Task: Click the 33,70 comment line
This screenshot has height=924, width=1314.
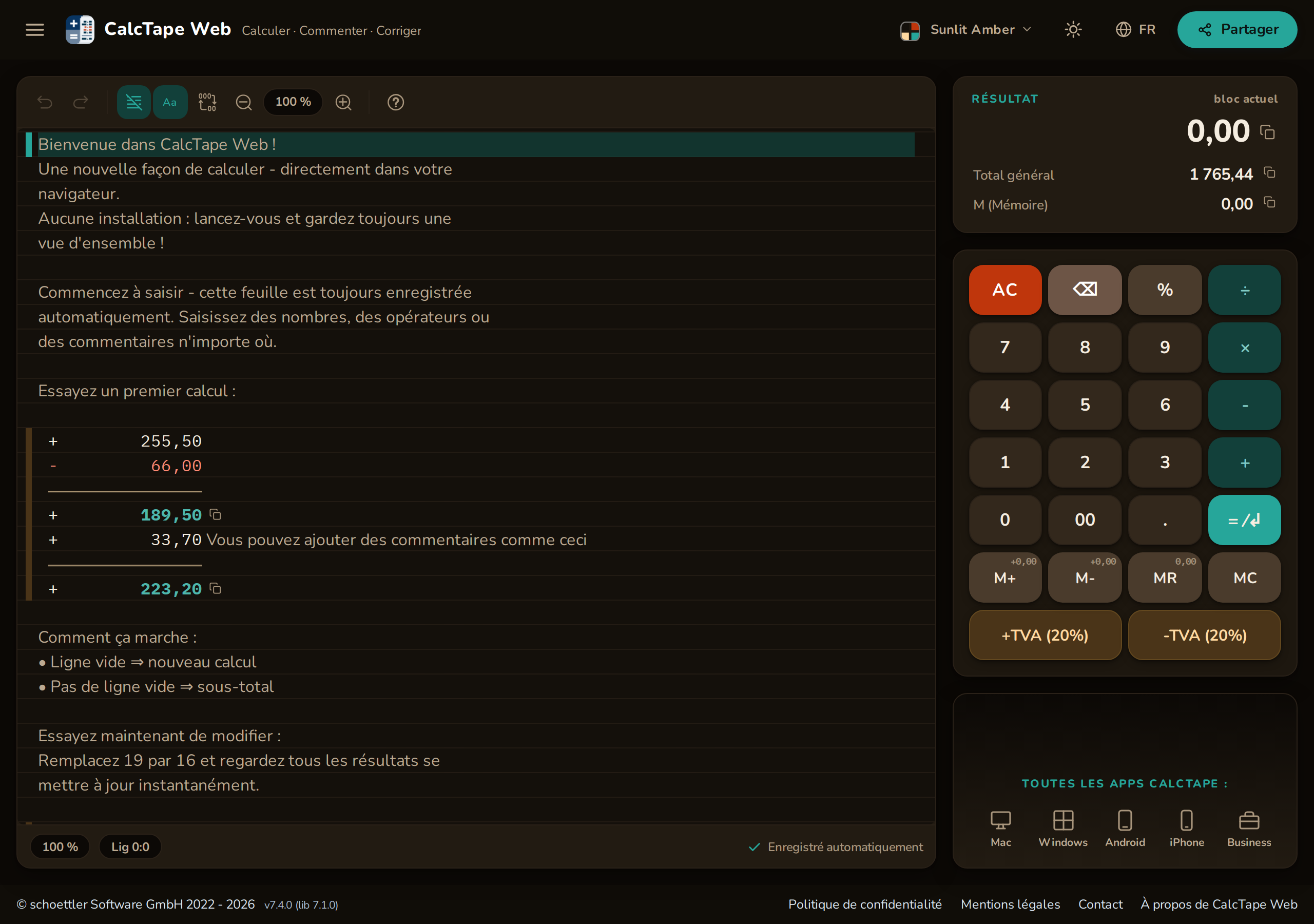Action: click(x=318, y=540)
